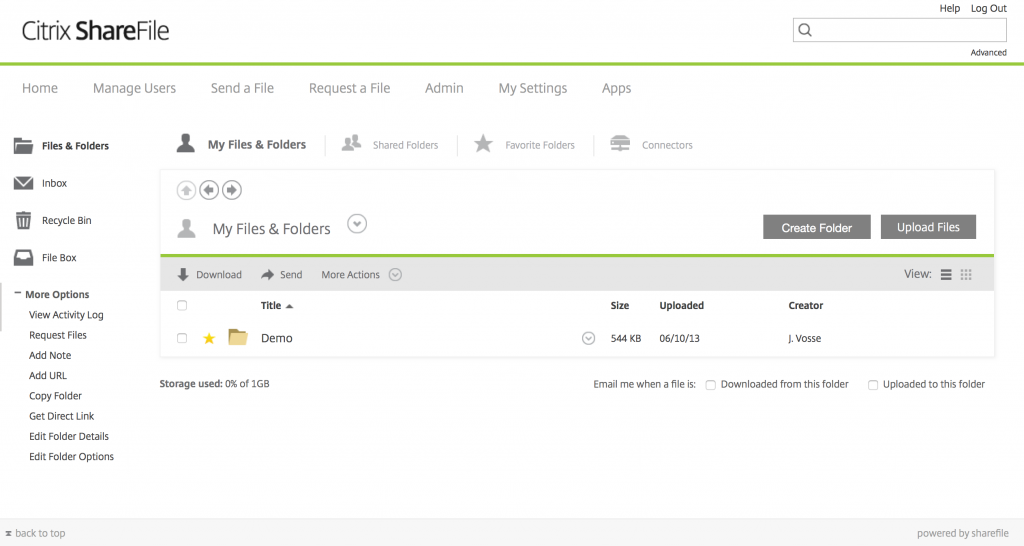Click the File Box tray icon
Image resolution: width=1024 pixels, height=546 pixels.
23,257
